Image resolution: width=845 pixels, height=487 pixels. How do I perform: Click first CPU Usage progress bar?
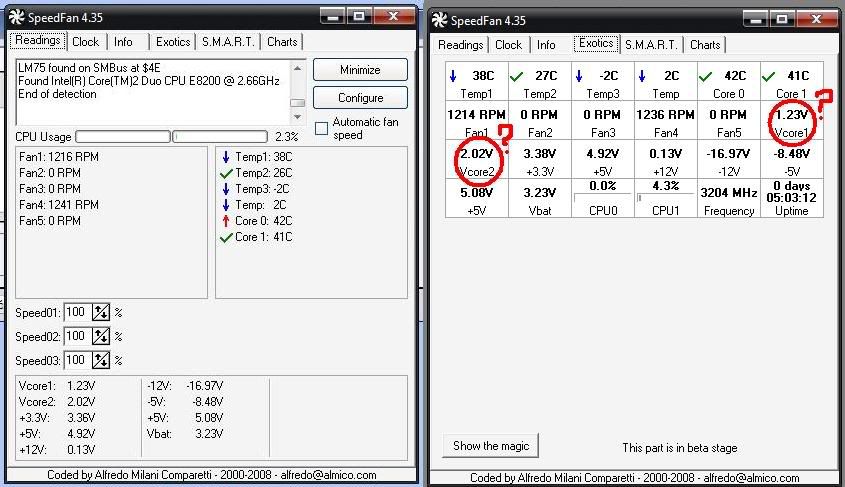[x=123, y=137]
